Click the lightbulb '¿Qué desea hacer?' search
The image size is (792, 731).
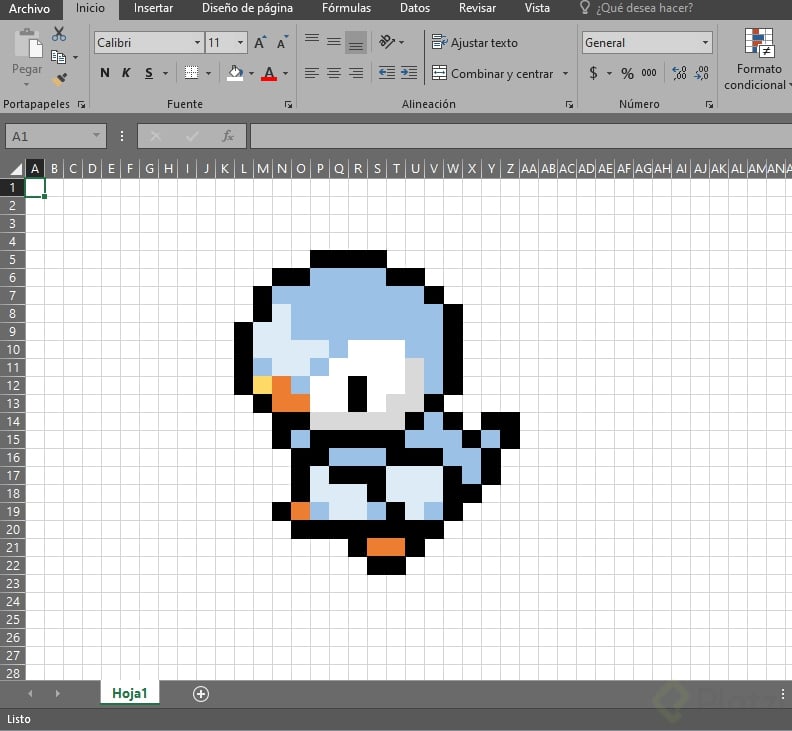[x=637, y=8]
